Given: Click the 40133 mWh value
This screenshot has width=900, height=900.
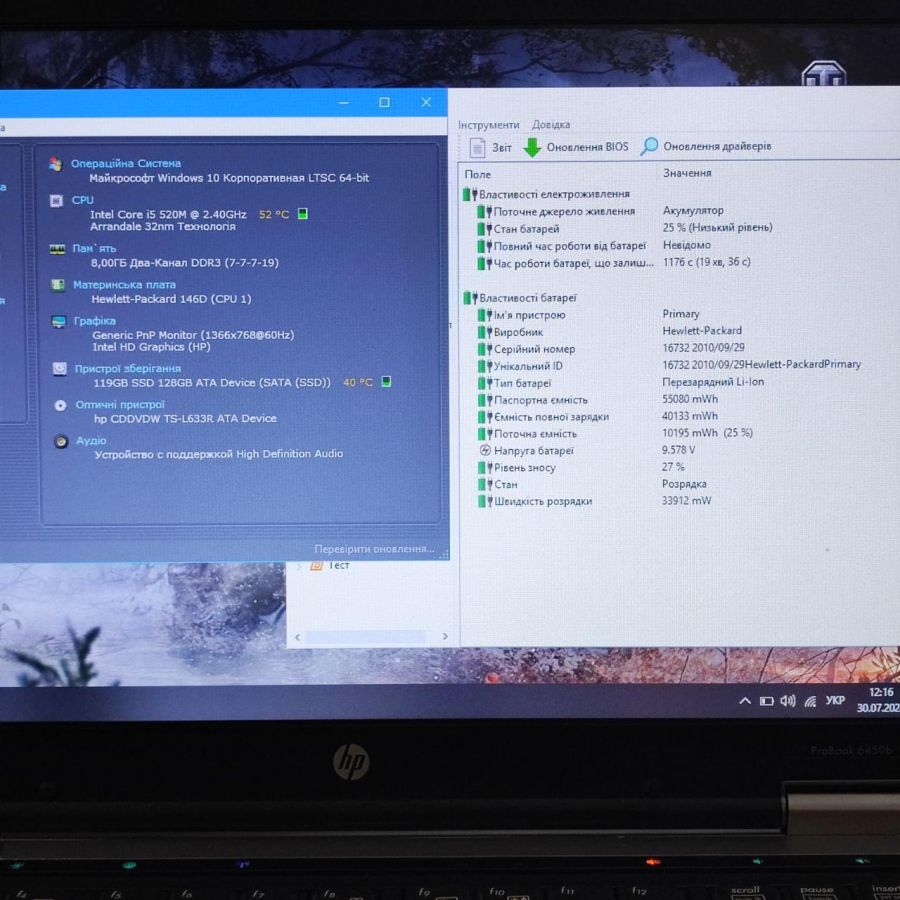Looking at the screenshot, I should pos(689,416).
